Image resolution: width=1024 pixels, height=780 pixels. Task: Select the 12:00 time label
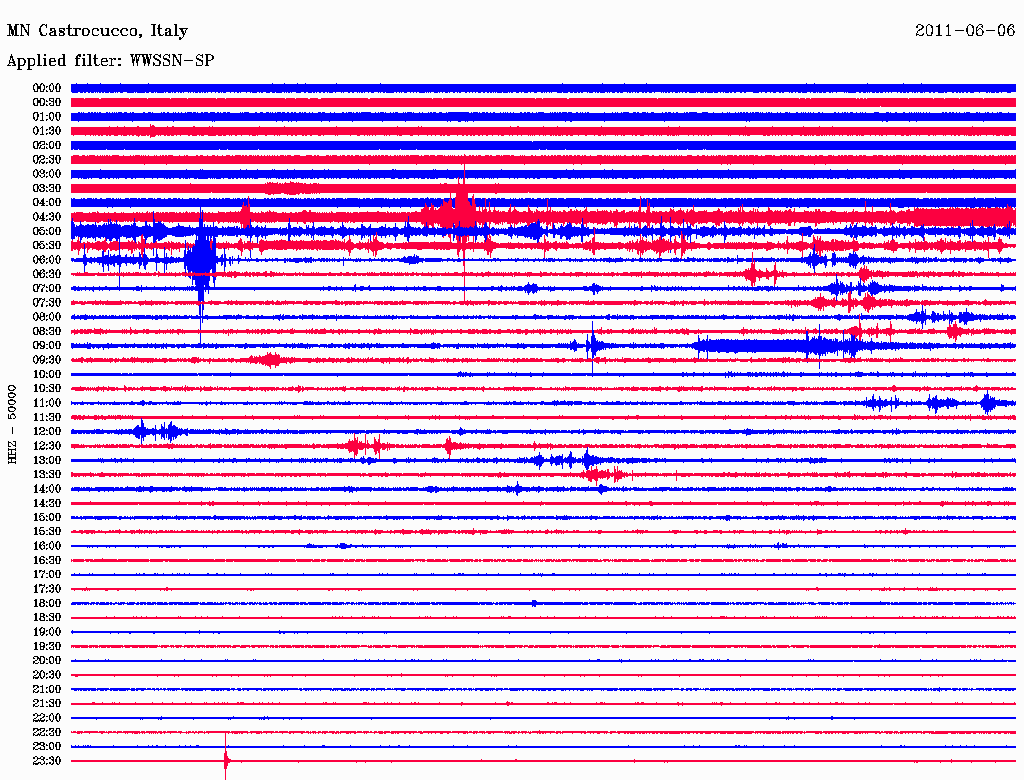coord(47,431)
